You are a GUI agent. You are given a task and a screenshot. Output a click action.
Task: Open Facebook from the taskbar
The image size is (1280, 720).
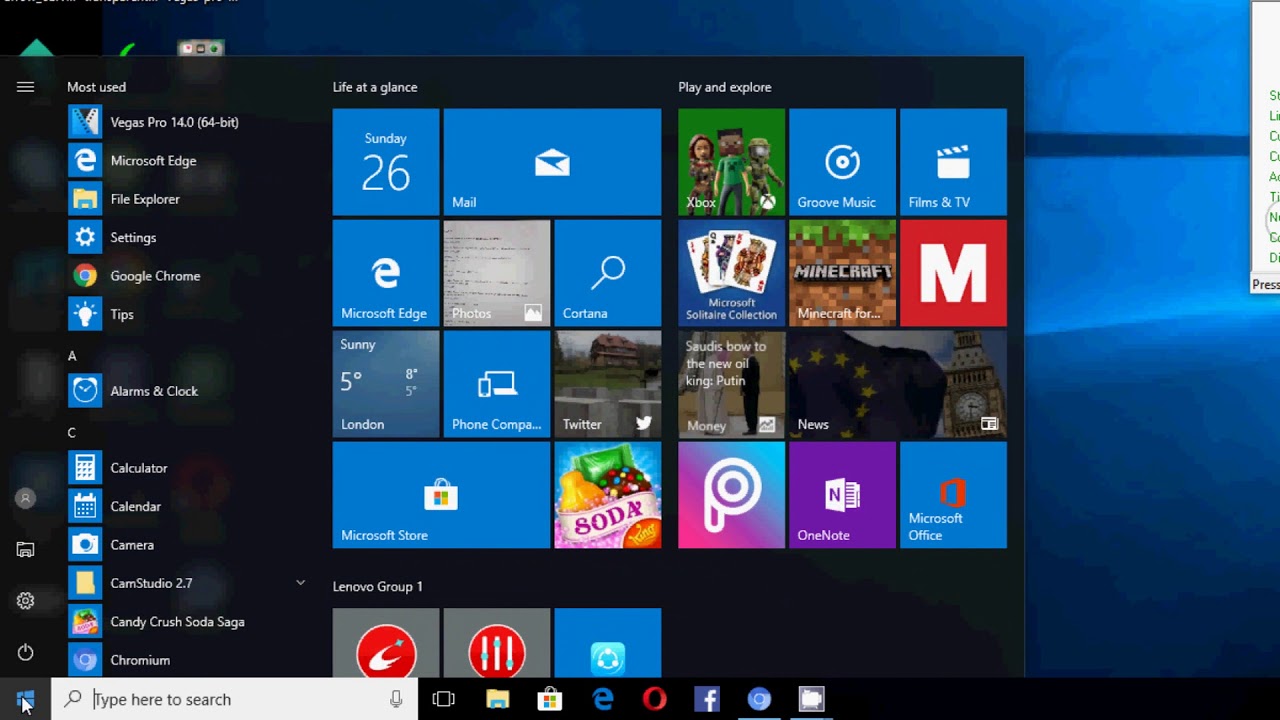click(707, 699)
